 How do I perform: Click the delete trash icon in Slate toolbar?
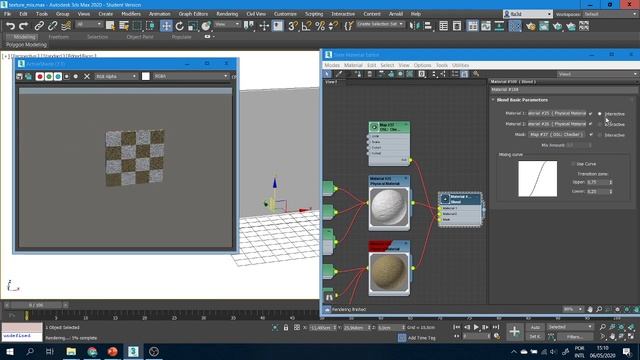click(370, 74)
